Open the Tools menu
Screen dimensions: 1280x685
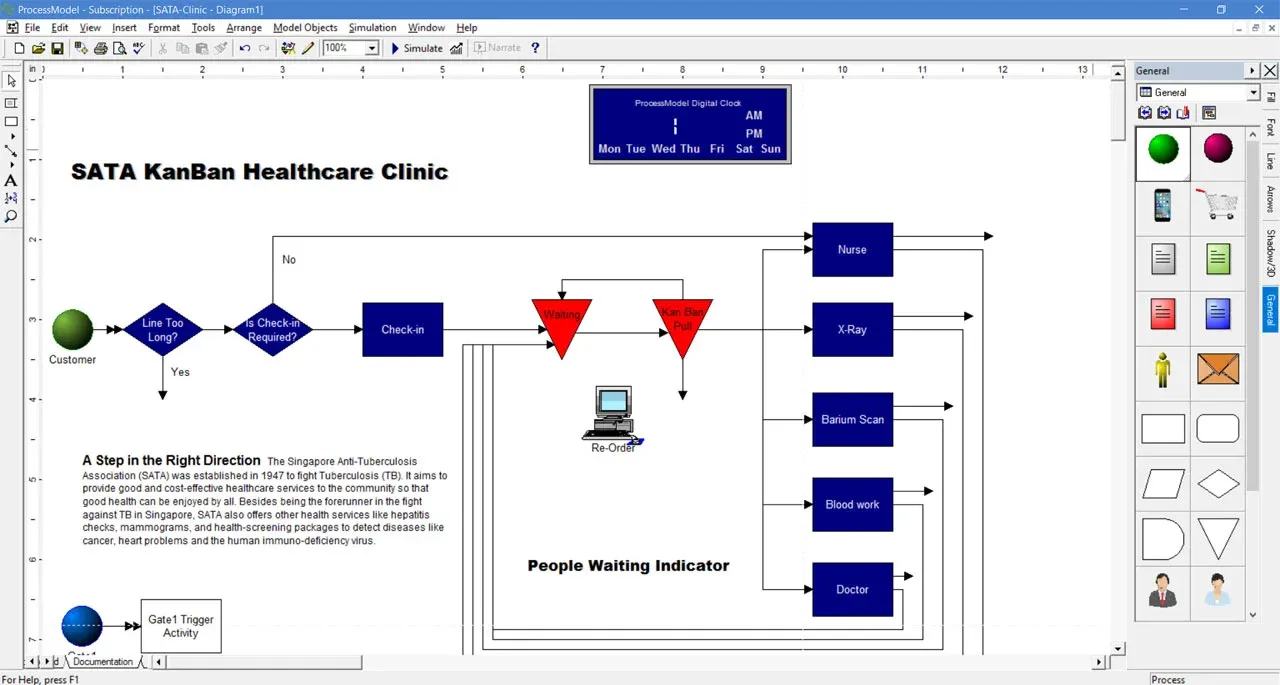point(203,28)
